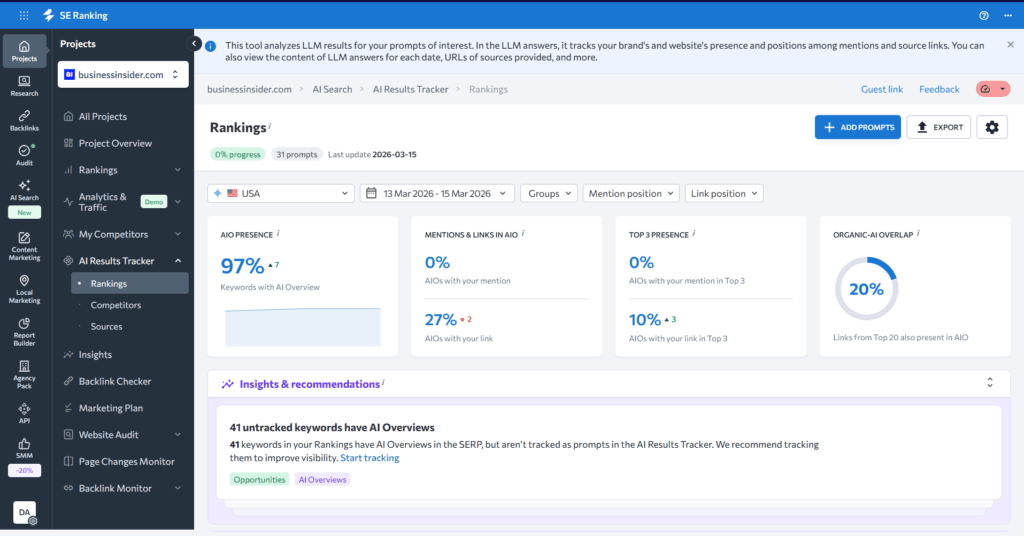
Task: Expand Backlink Monitor sidebar section
Action: (x=178, y=488)
